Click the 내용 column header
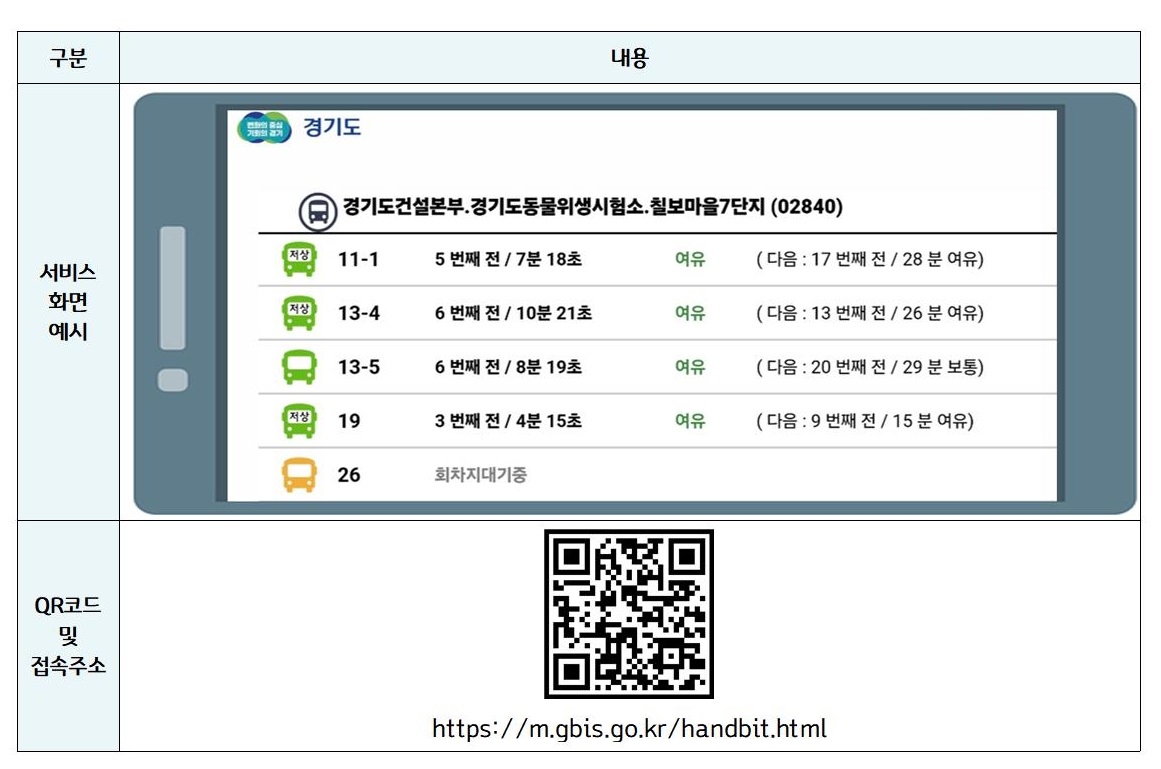This screenshot has width=1161, height=769. [629, 58]
